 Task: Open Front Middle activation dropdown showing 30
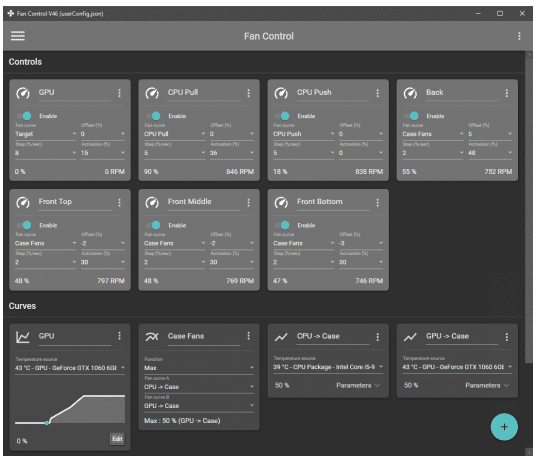[x=232, y=262]
